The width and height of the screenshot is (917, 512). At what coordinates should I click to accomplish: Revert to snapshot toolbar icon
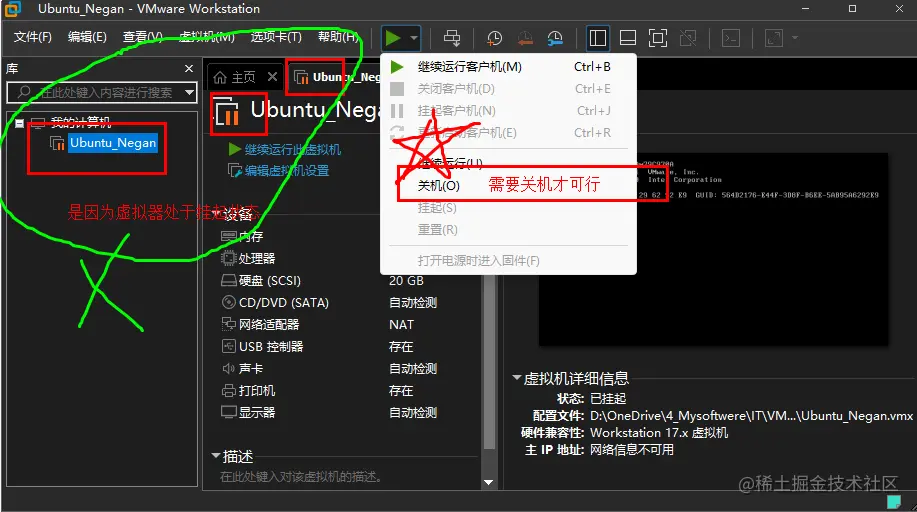pos(525,38)
